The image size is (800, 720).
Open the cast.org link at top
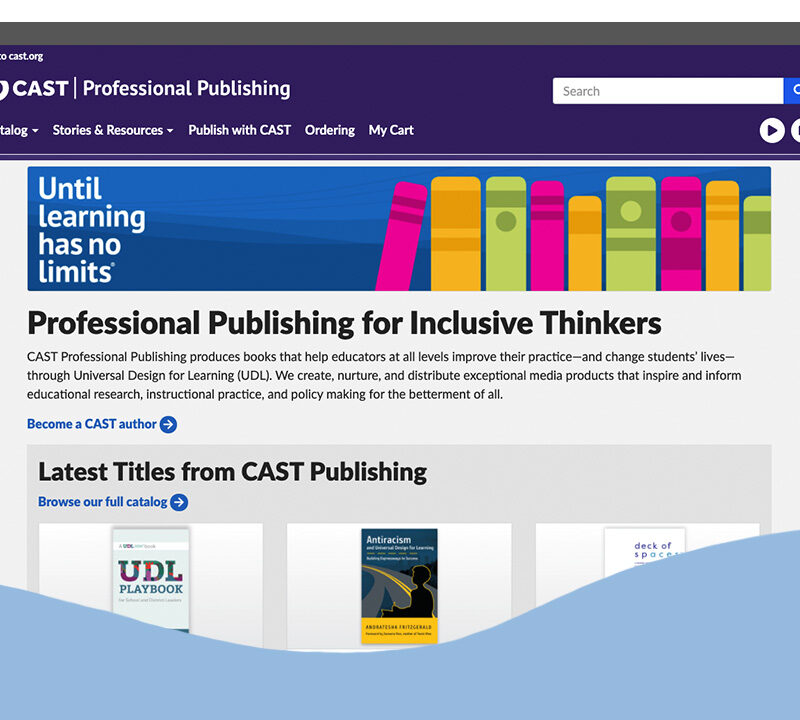(x=21, y=56)
